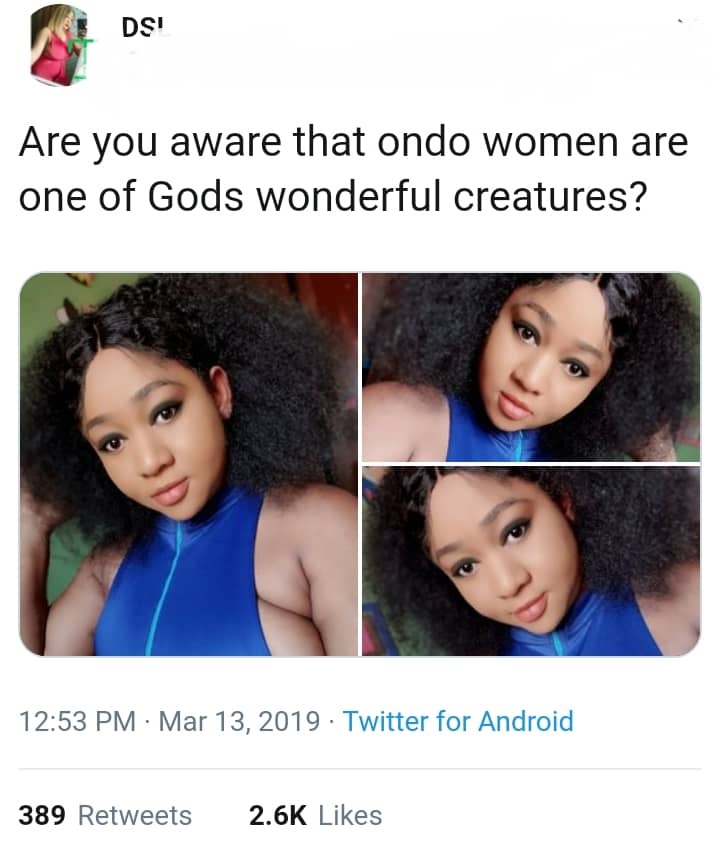Click the dot separator before Twitter for Android
Image resolution: width=720 pixels, height=848 pixels.
point(332,721)
